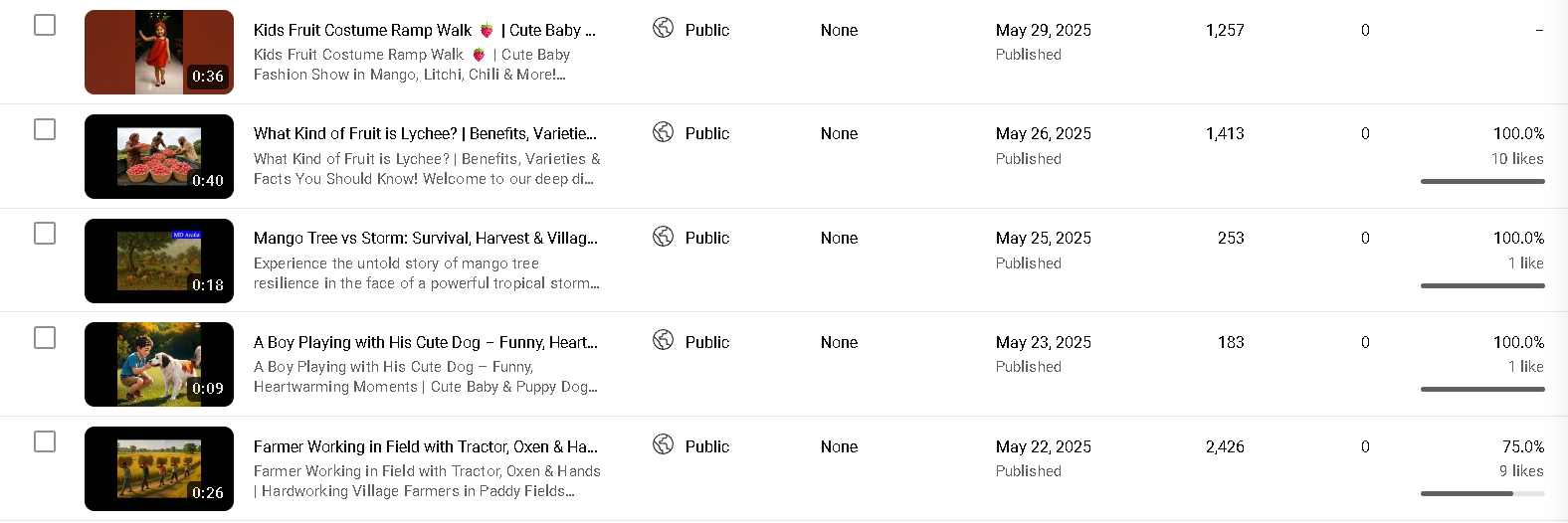Open the Kids Fruit Costume Ramp Walk thumbnail
Screen dimensions: 1568x523
pos(159,53)
